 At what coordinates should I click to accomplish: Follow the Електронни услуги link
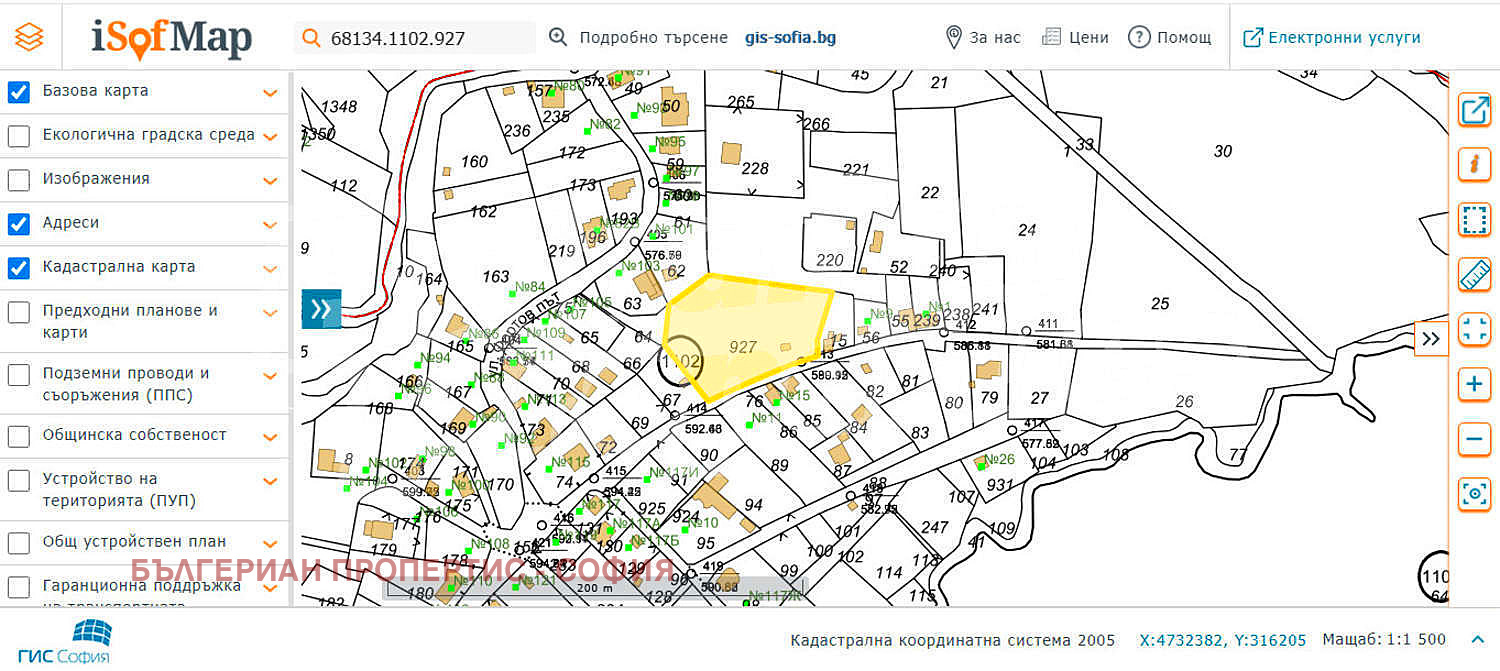click(1331, 38)
